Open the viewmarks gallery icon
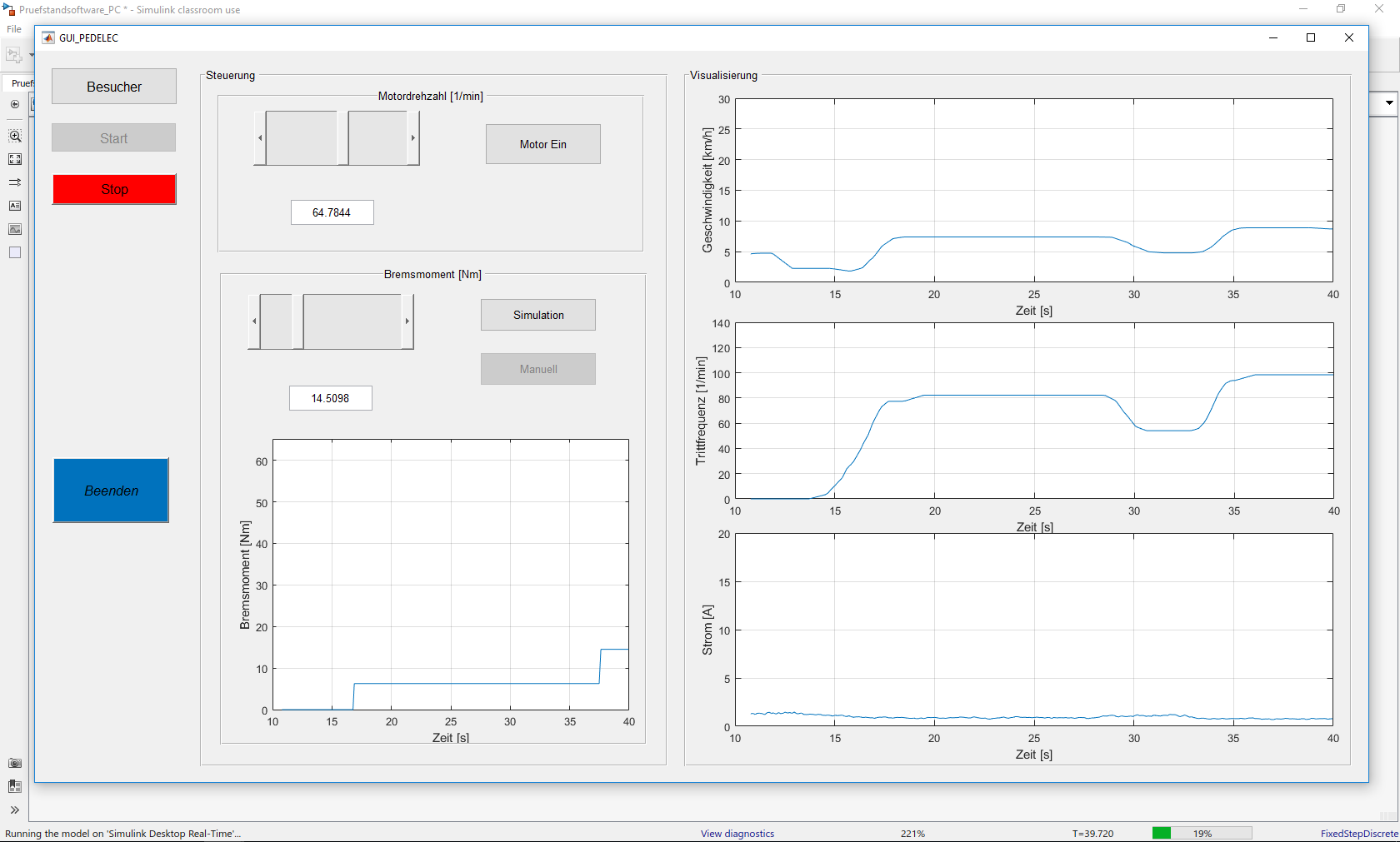The height and width of the screenshot is (842, 1400). tap(15, 786)
